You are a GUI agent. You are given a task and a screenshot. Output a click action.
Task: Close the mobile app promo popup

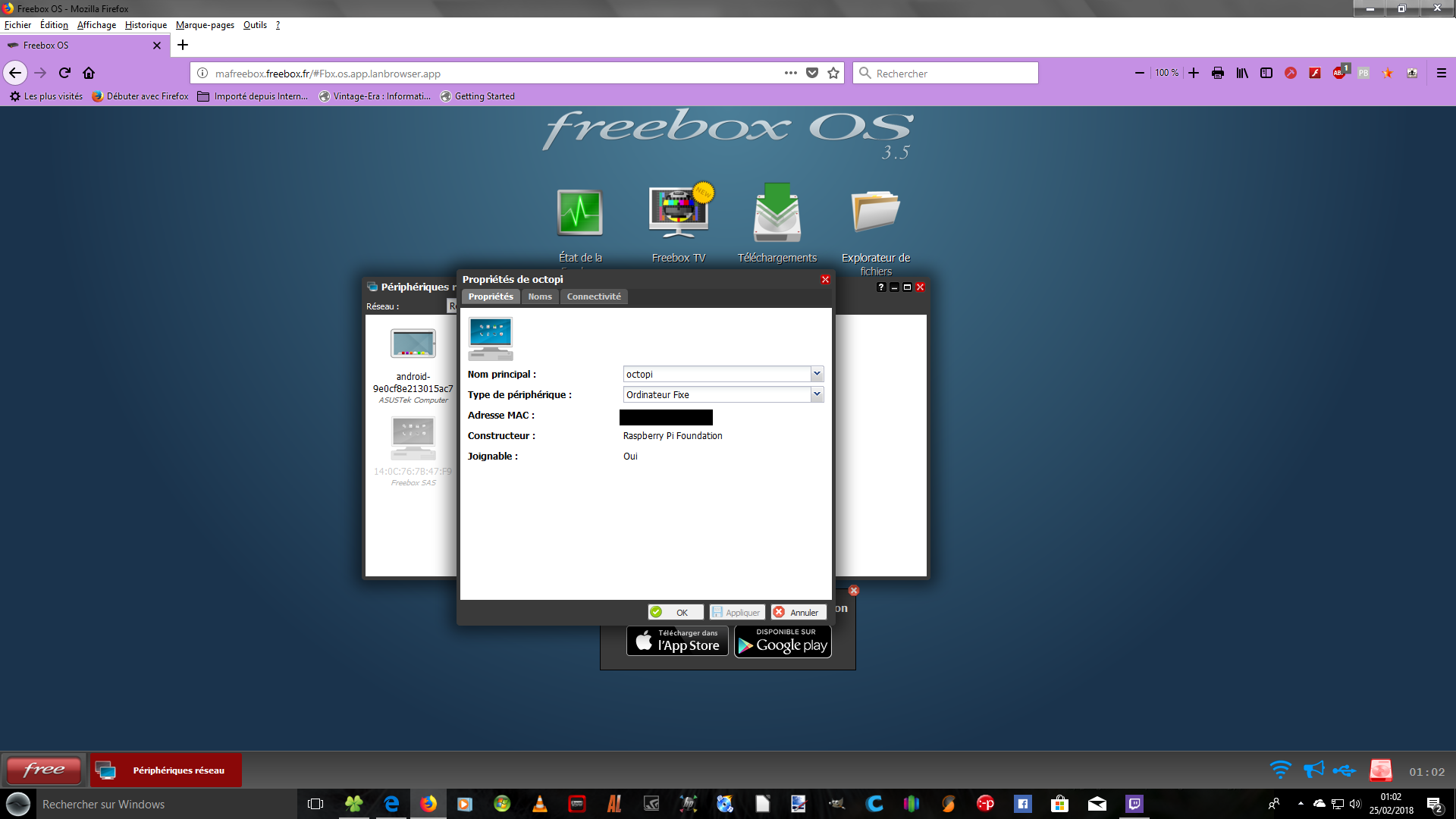pos(854,590)
